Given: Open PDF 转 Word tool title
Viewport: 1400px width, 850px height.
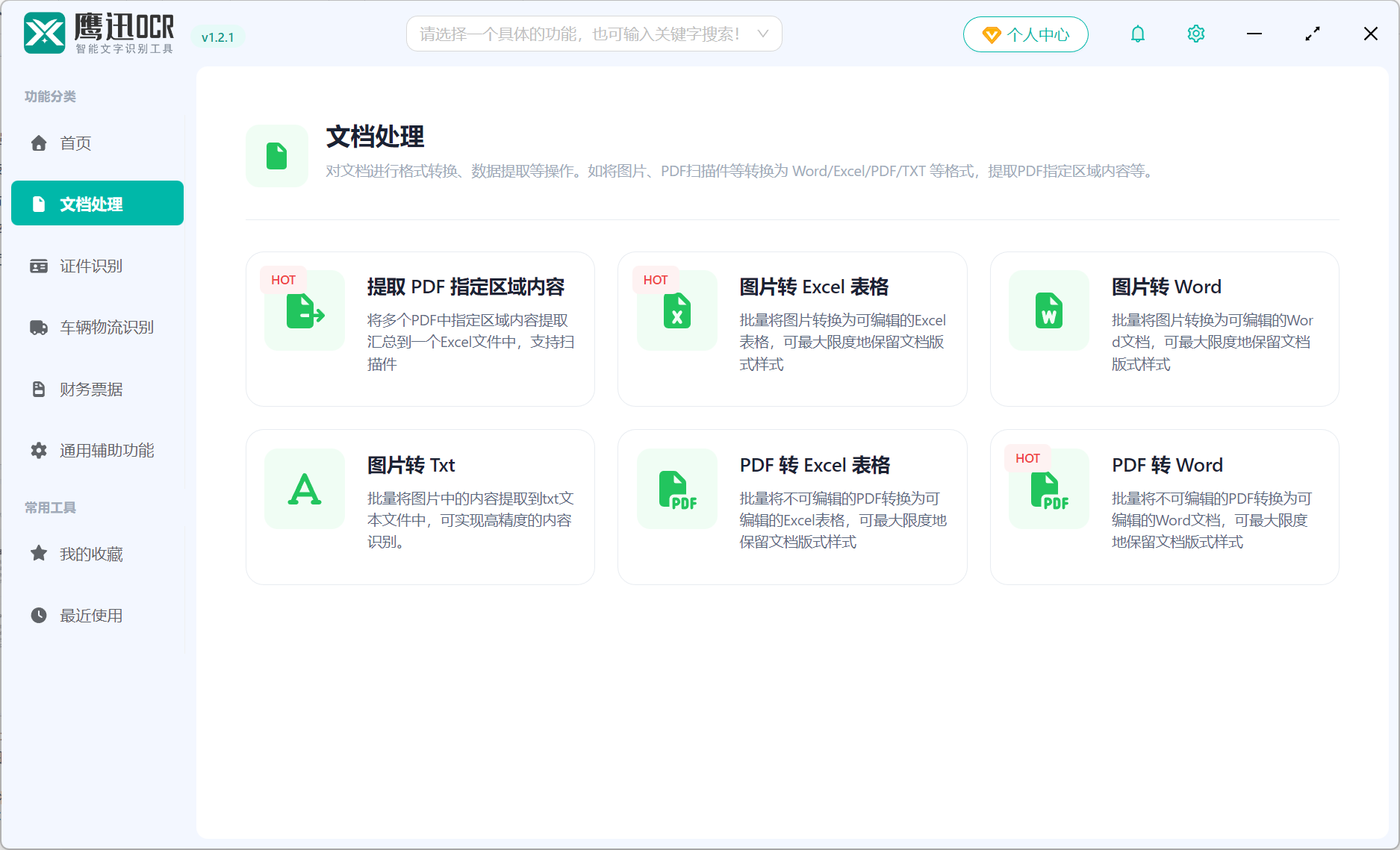Looking at the screenshot, I should click(x=1167, y=466).
